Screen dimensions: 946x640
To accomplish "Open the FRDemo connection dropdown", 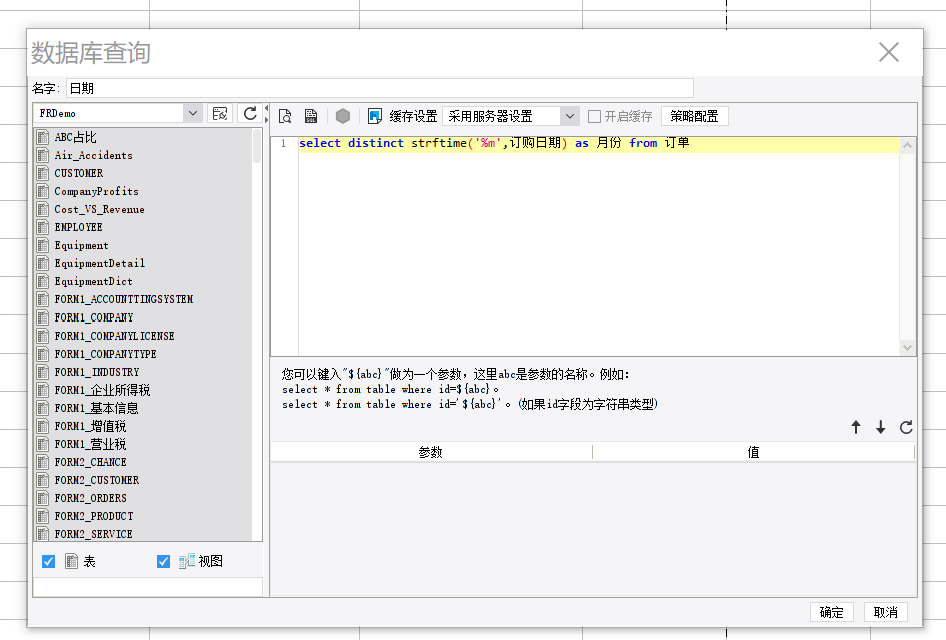I will pos(192,113).
